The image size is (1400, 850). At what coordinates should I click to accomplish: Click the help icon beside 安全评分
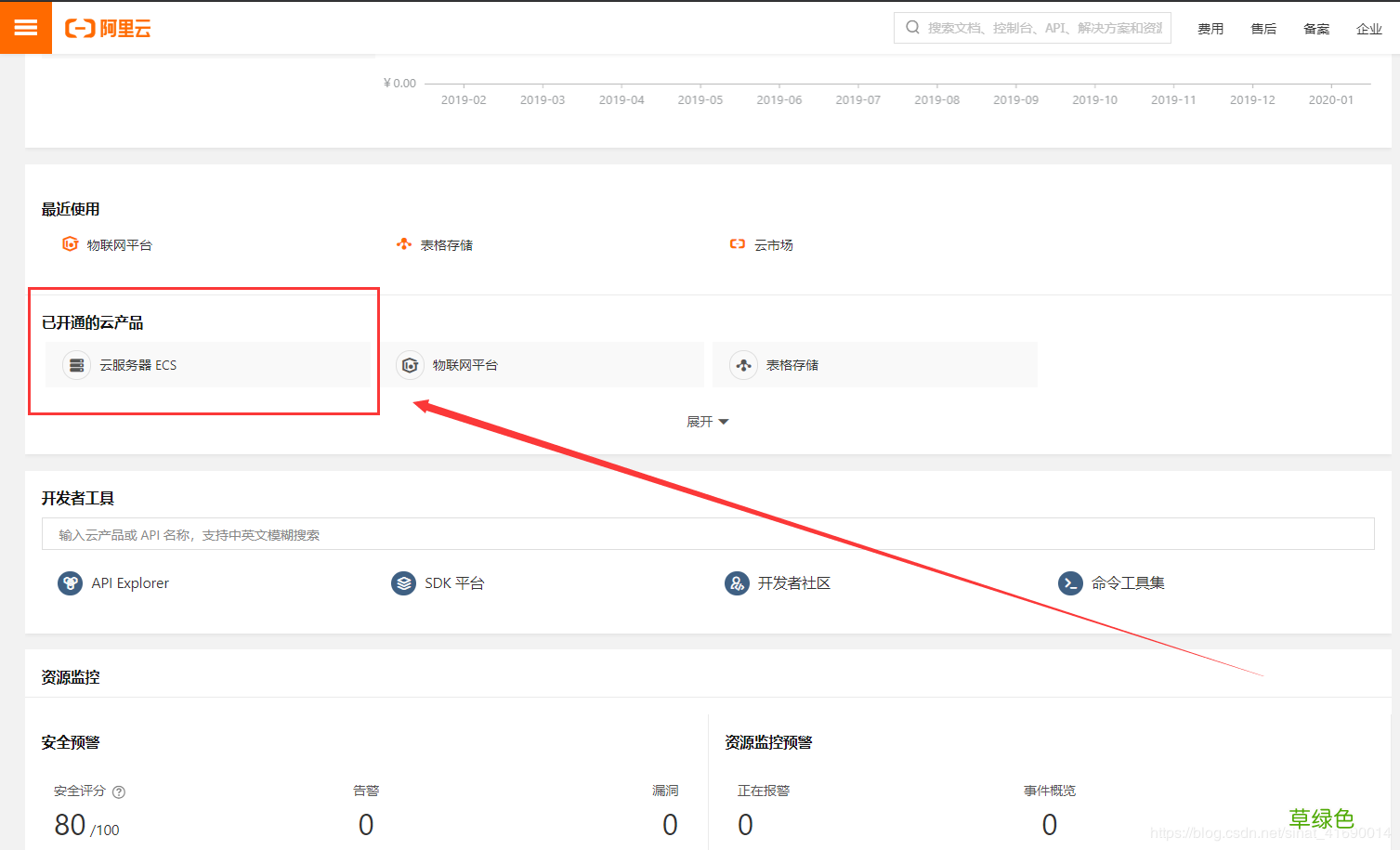coord(119,792)
